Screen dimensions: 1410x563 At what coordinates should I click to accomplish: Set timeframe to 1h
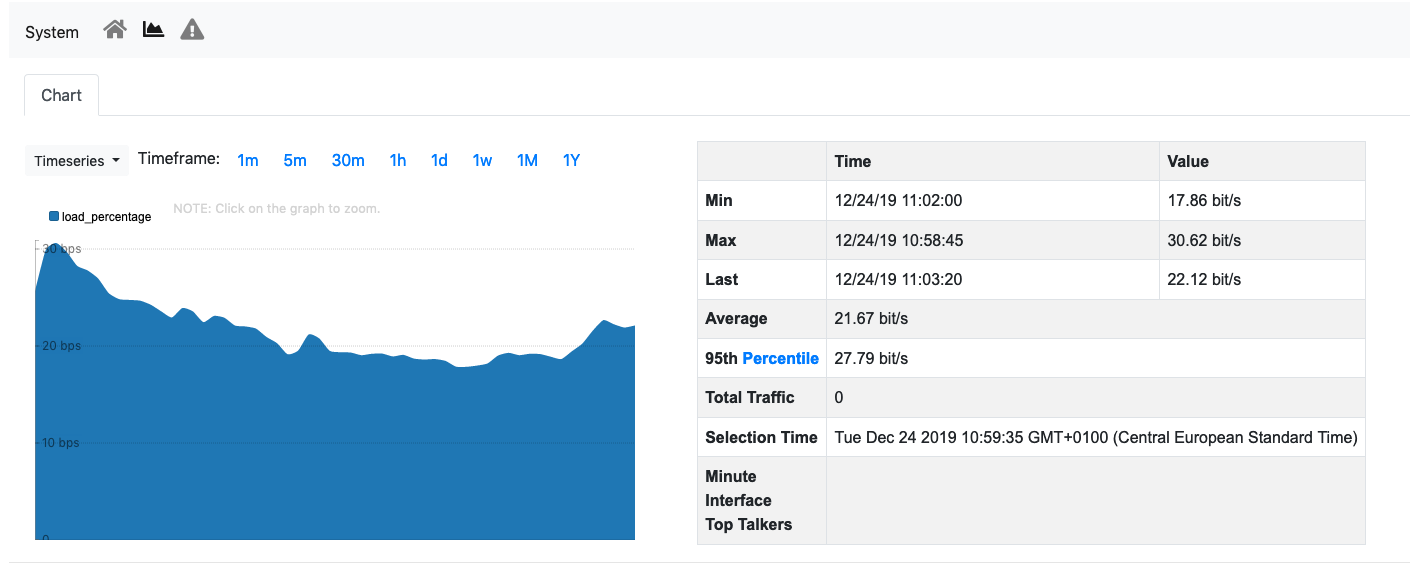click(398, 160)
